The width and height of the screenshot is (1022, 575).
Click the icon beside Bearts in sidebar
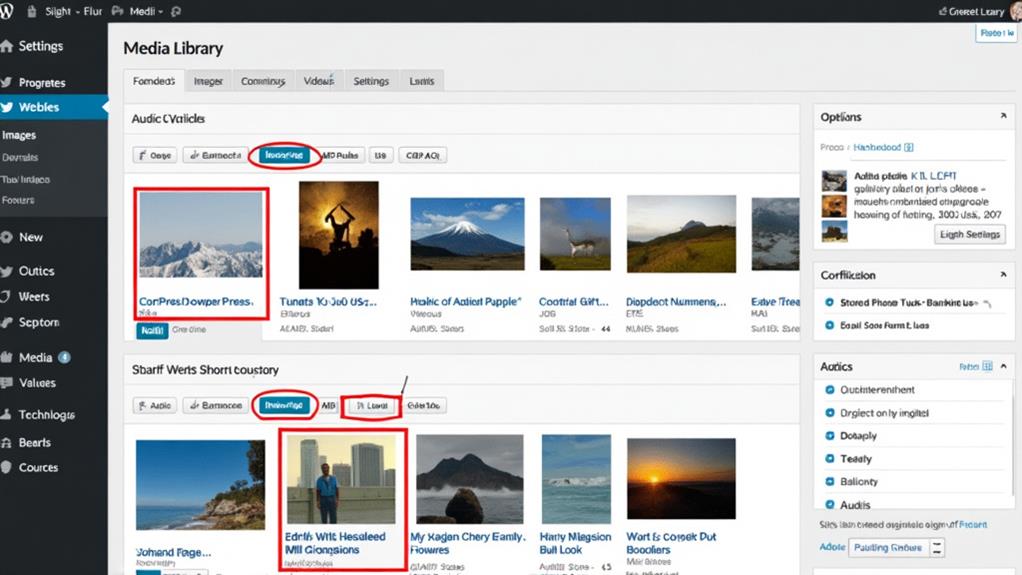[x=7, y=443]
